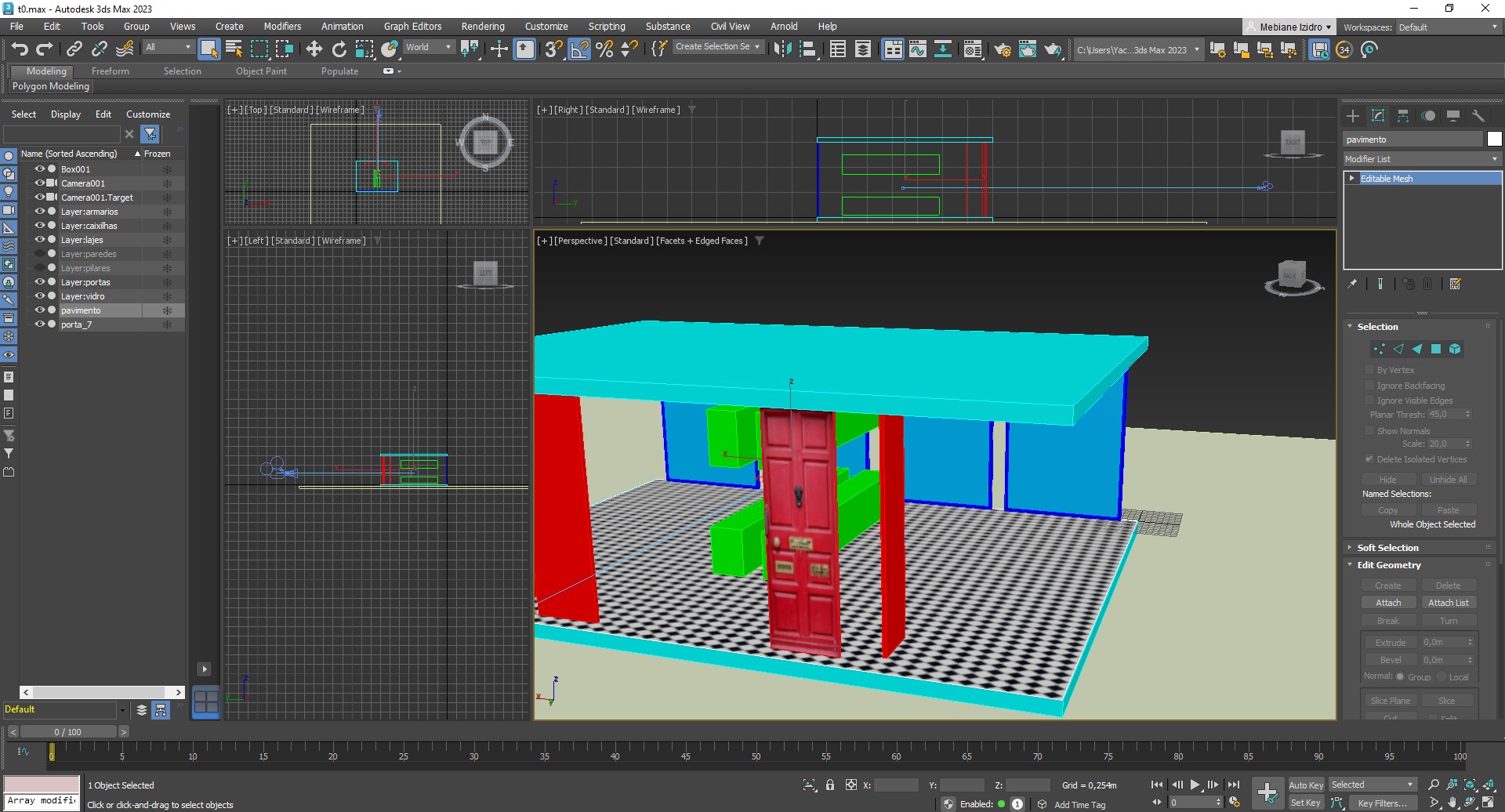Toggle Delete Isolated Vertices checkbox
This screenshot has width=1505, height=812.
1369,459
